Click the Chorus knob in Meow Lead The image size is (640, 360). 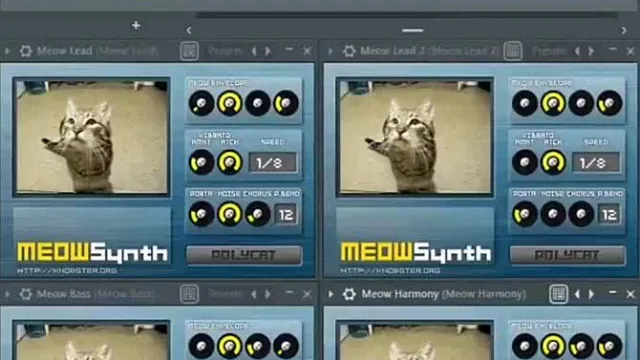[258, 214]
